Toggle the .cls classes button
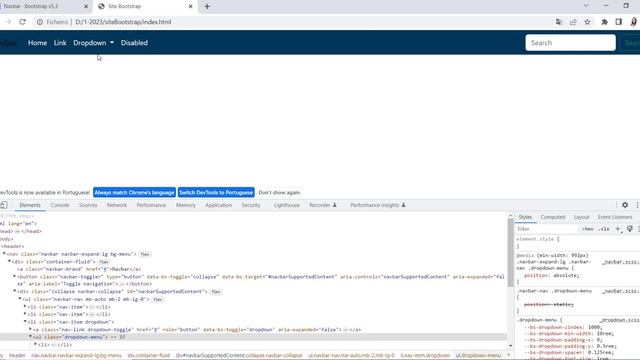This screenshot has height=360, width=640. pyautogui.click(x=604, y=229)
